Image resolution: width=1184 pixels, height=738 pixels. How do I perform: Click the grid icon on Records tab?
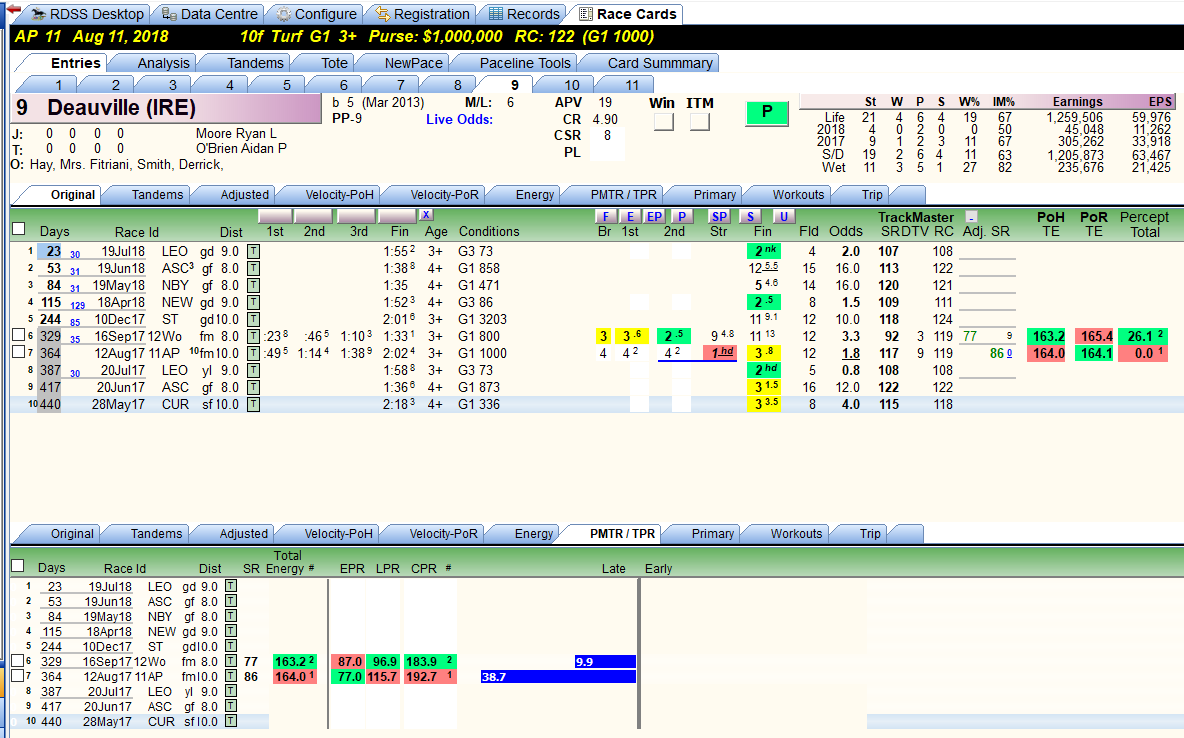[x=495, y=14]
